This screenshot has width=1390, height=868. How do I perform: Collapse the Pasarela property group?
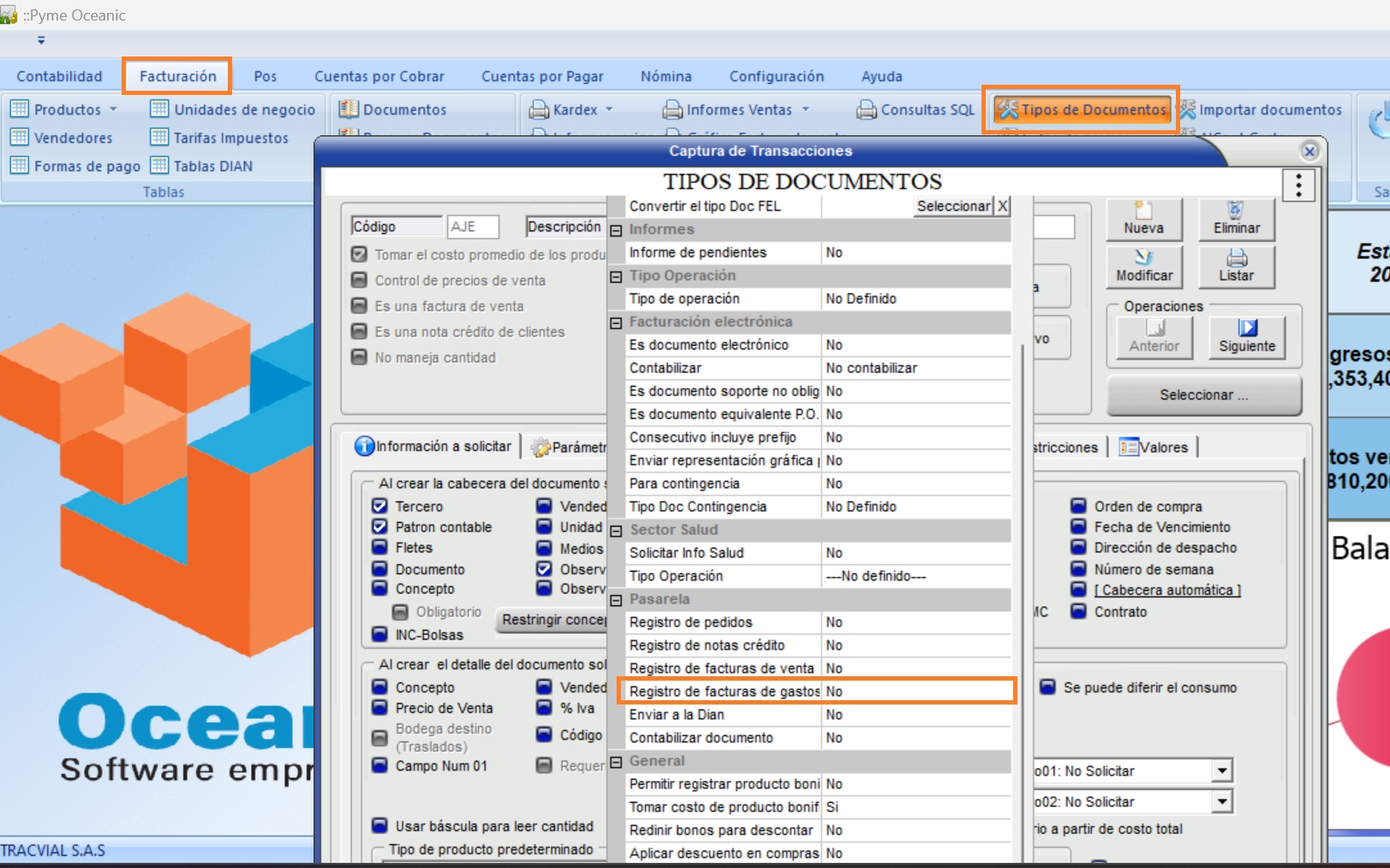click(x=616, y=600)
